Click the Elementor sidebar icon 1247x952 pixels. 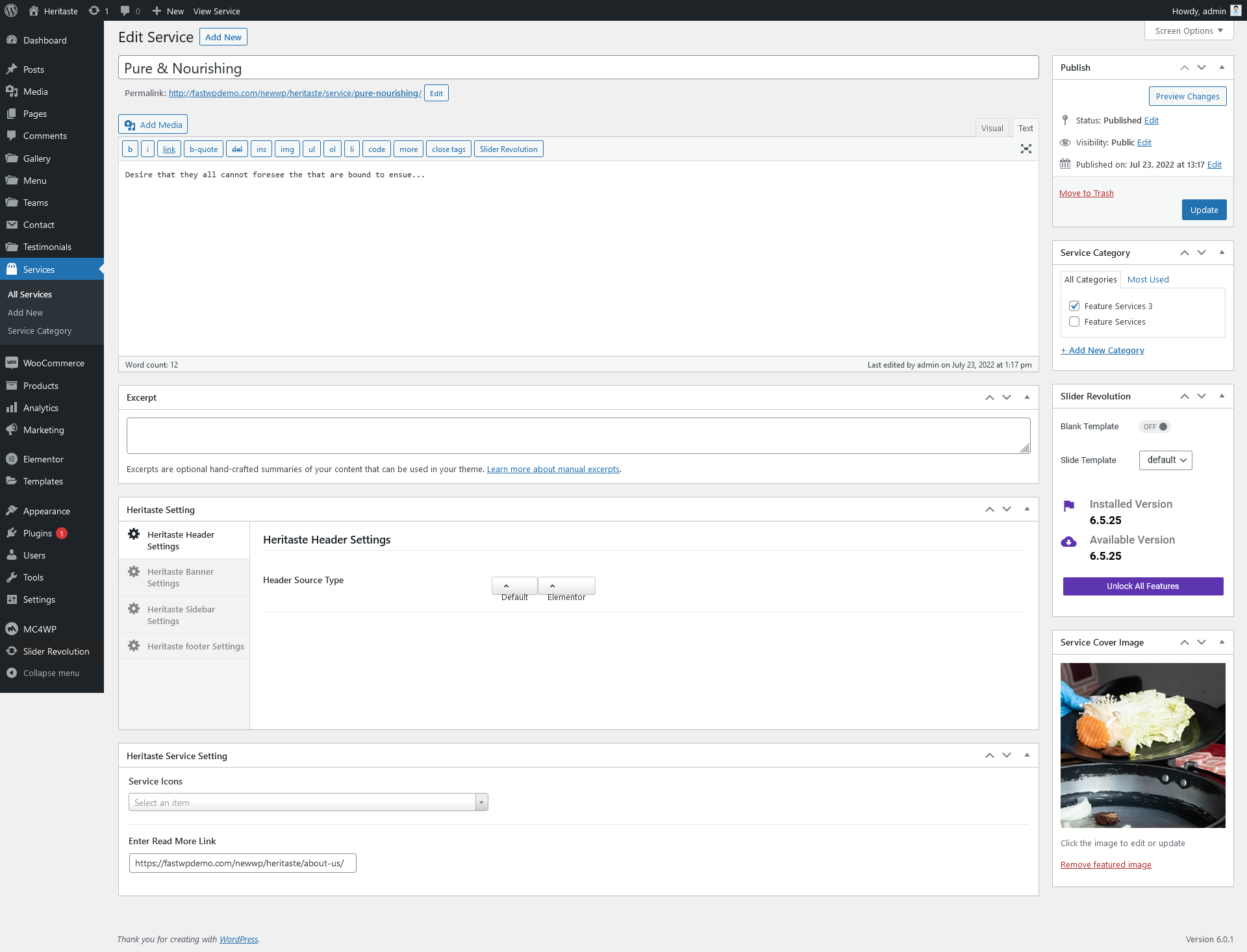tap(12, 459)
